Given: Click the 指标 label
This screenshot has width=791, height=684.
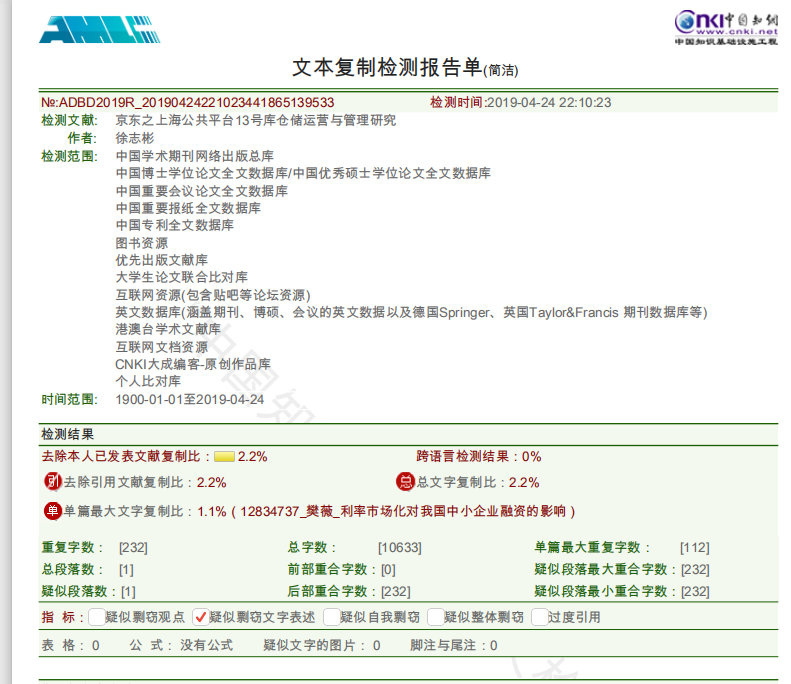Looking at the screenshot, I should [x=63, y=617].
